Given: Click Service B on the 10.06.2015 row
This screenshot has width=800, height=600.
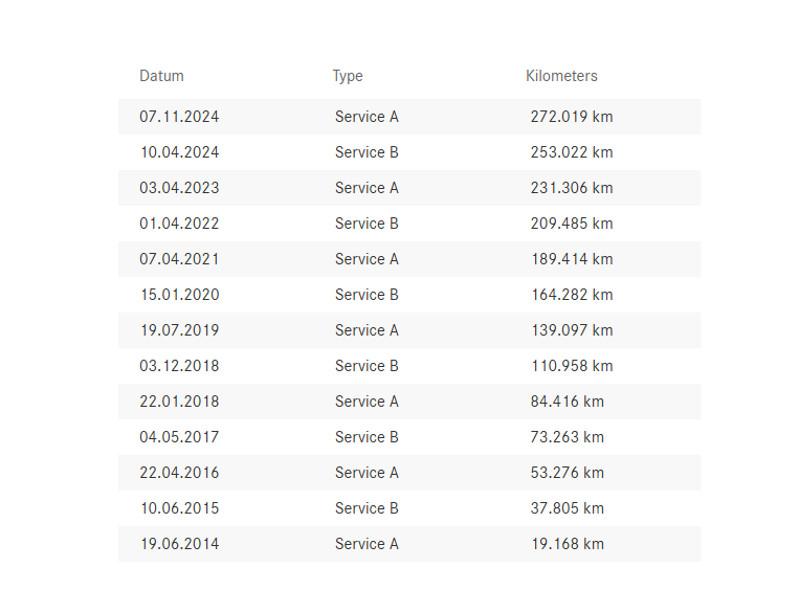Looking at the screenshot, I should click(x=366, y=509).
